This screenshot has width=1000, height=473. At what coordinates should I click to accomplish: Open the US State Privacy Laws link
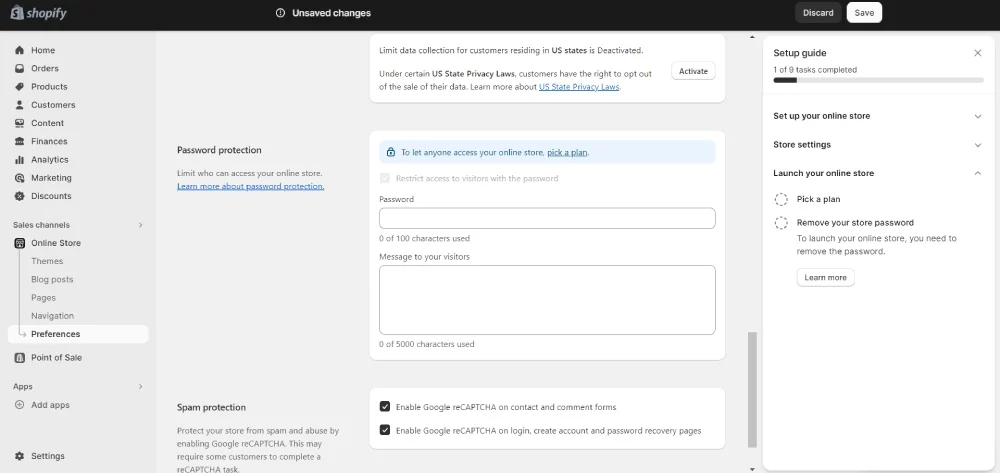click(579, 87)
